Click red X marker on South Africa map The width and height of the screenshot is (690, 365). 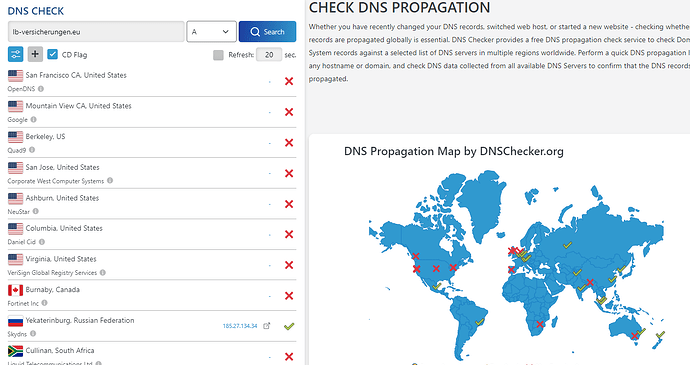(540, 324)
